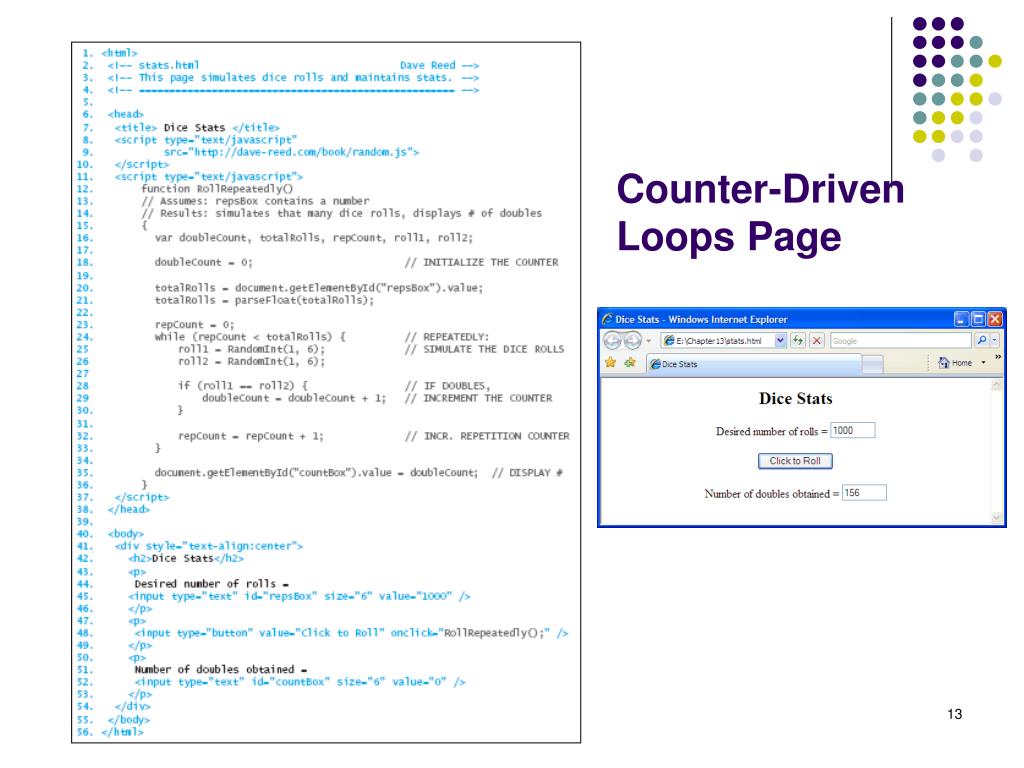Open search options dropdown beside the magnifier
Screen dimensions: 1024x768
[995, 340]
